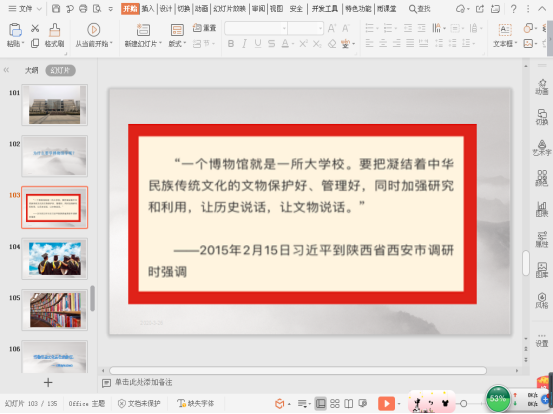
Task: Open the art text (艺术字) sidebar icon
Action: click(x=542, y=147)
